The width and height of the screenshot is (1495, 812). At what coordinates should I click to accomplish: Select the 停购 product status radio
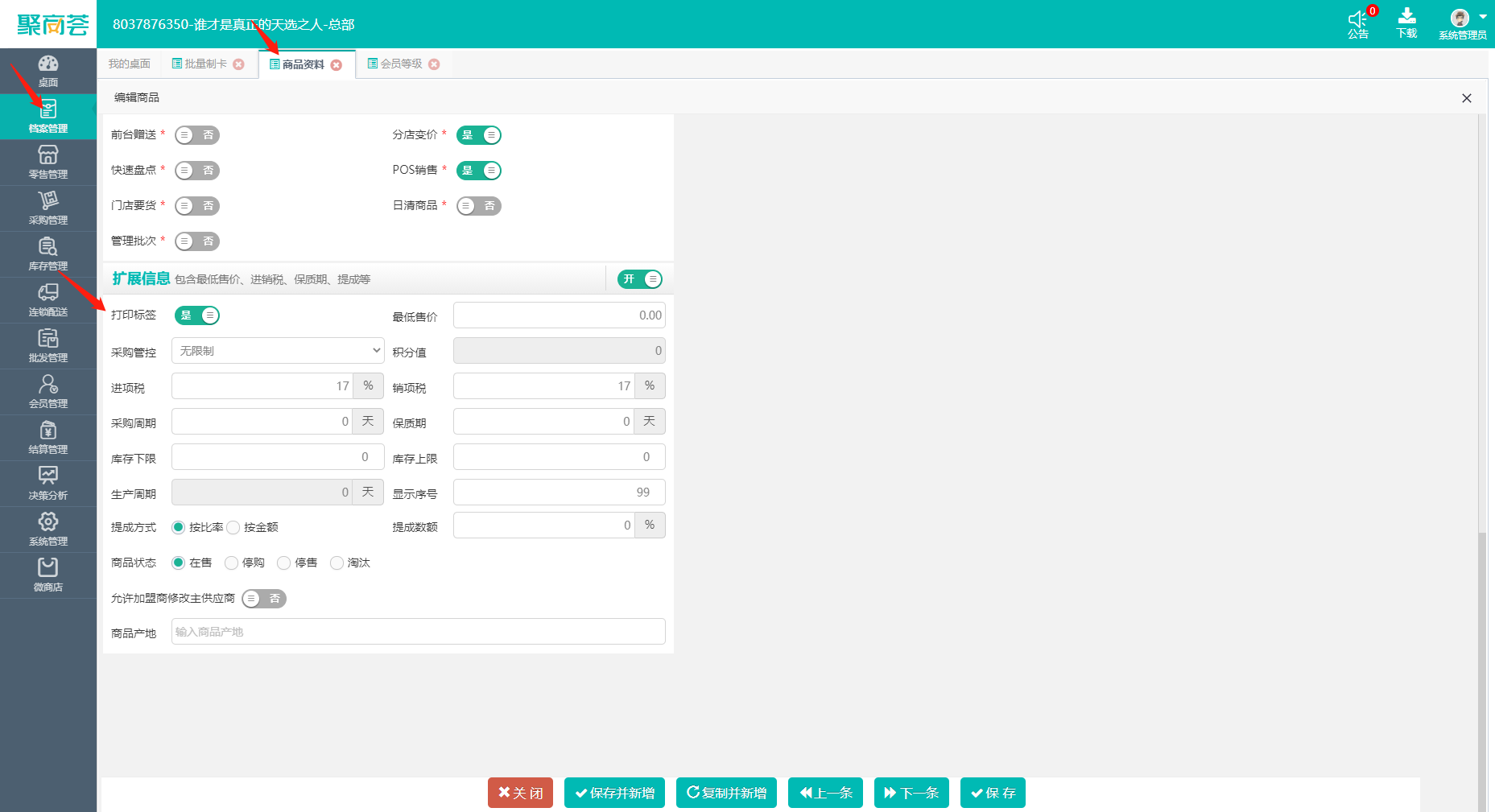click(x=232, y=563)
